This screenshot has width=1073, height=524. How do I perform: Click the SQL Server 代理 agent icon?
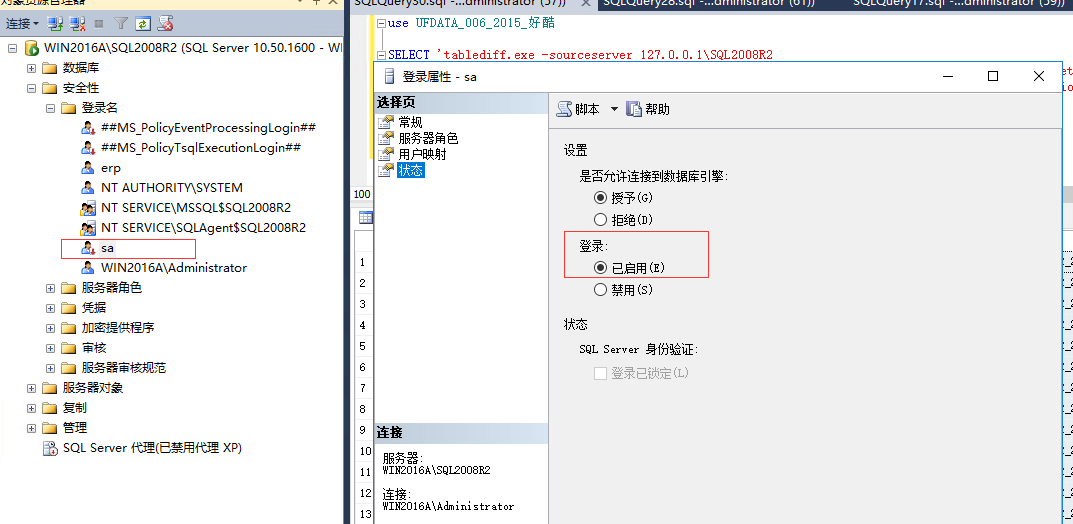(x=50, y=448)
